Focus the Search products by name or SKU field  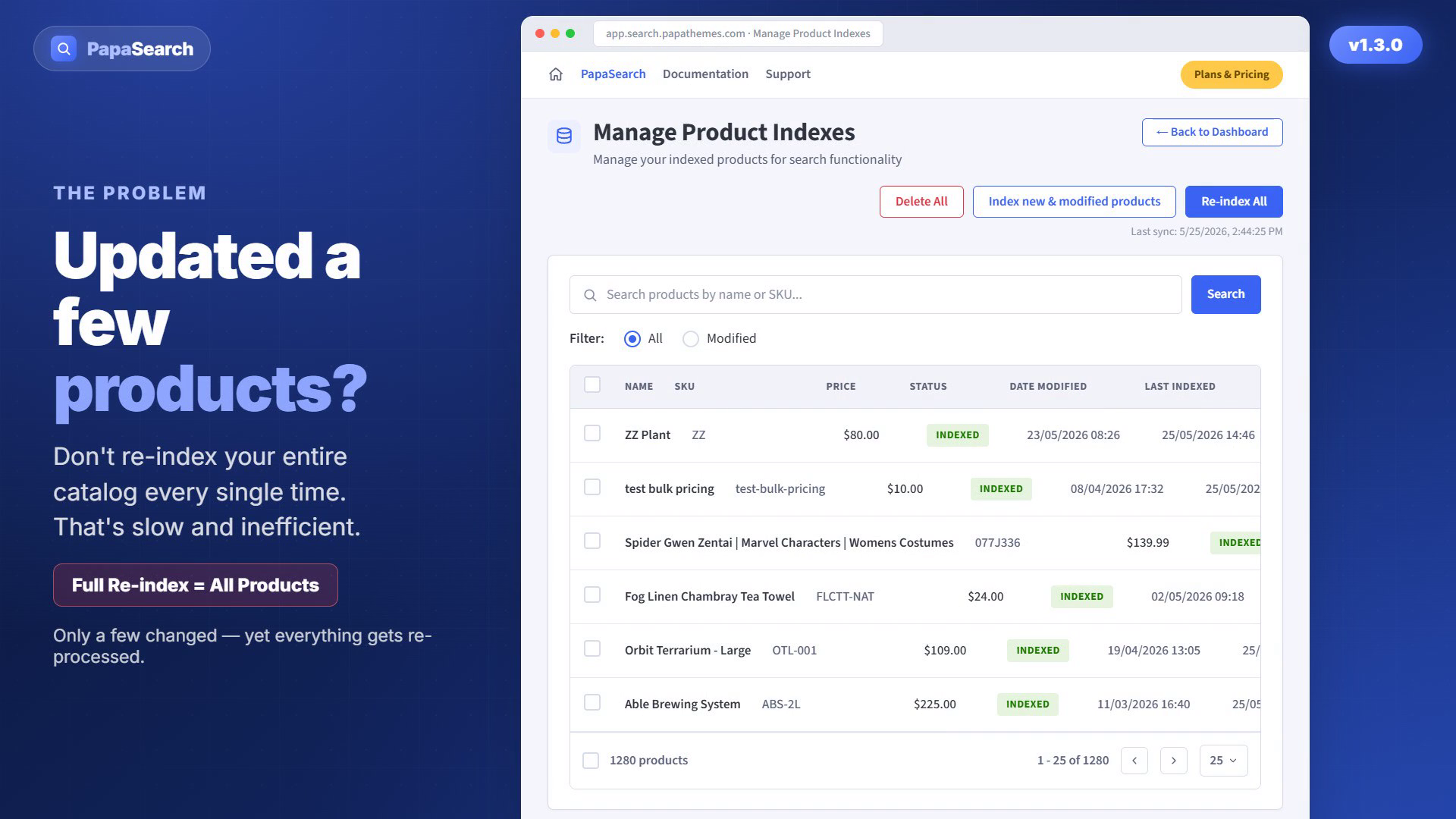[x=875, y=295]
